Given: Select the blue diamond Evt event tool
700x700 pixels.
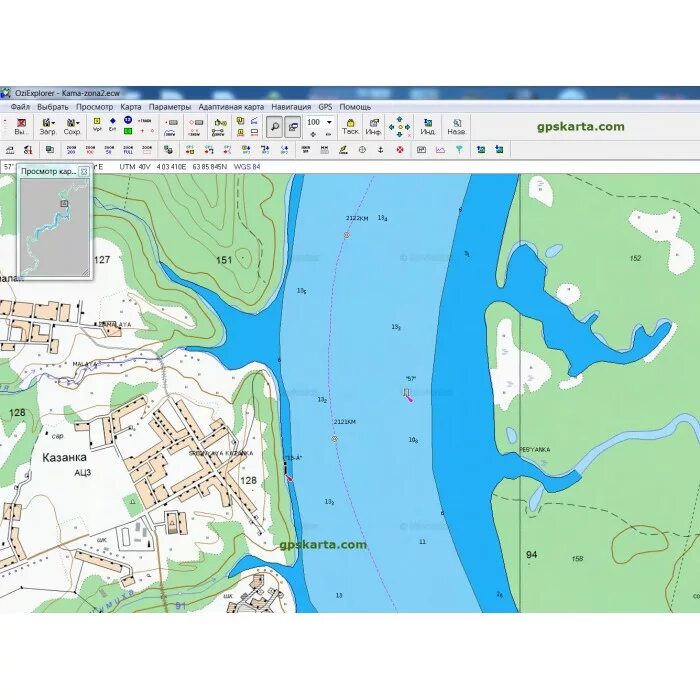Looking at the screenshot, I should [x=112, y=123].
